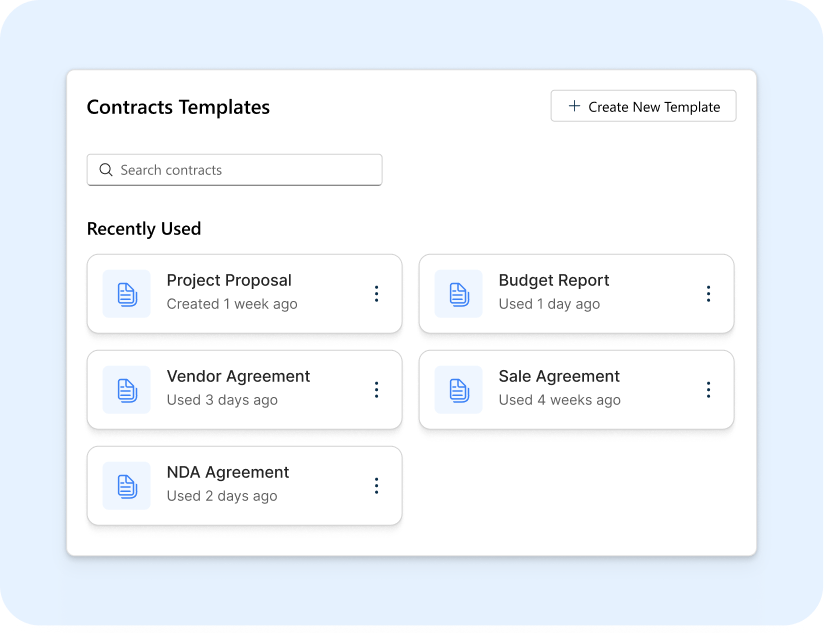This screenshot has height=633, width=824.
Task: Select the Budget Report title
Action: click(554, 281)
